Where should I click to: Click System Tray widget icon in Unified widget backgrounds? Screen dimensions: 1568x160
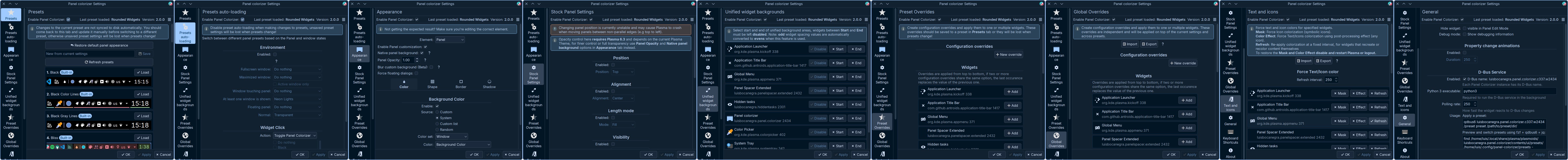click(x=730, y=145)
